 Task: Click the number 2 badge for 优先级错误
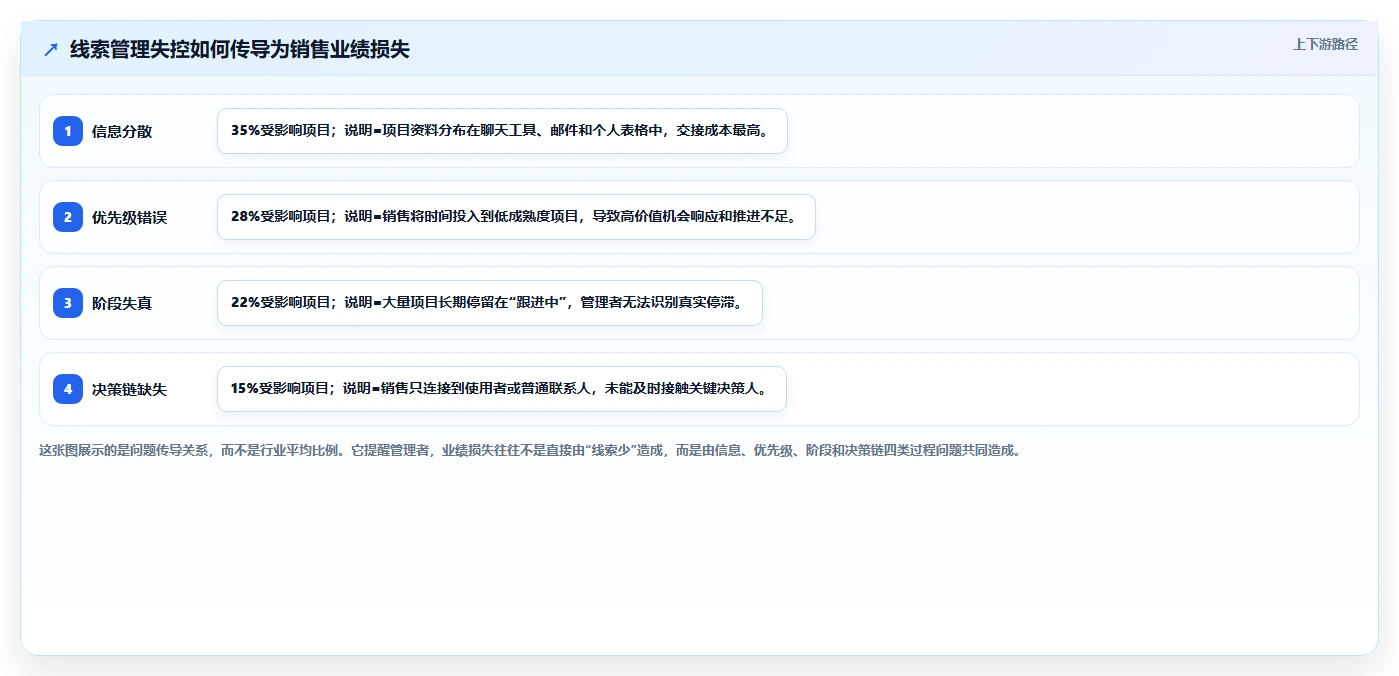[68, 217]
